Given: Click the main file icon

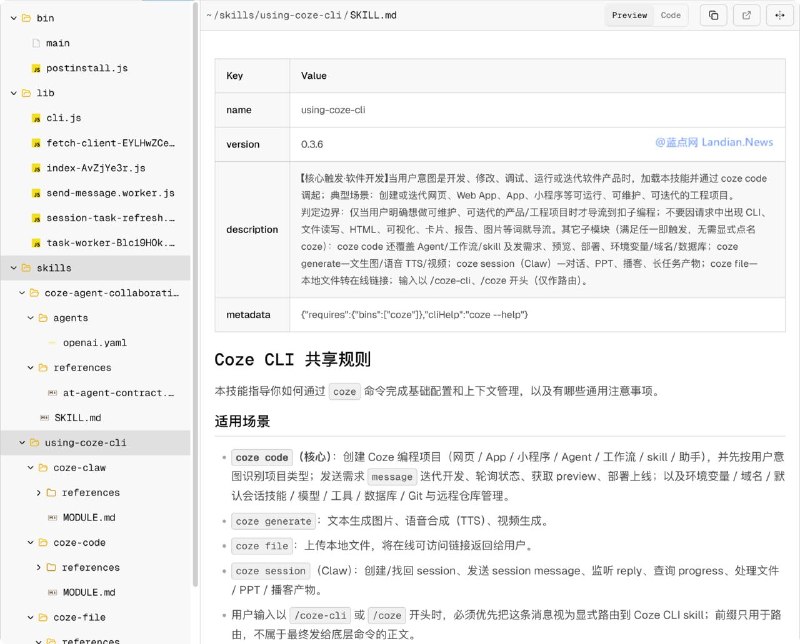Looking at the screenshot, I should click(36, 43).
